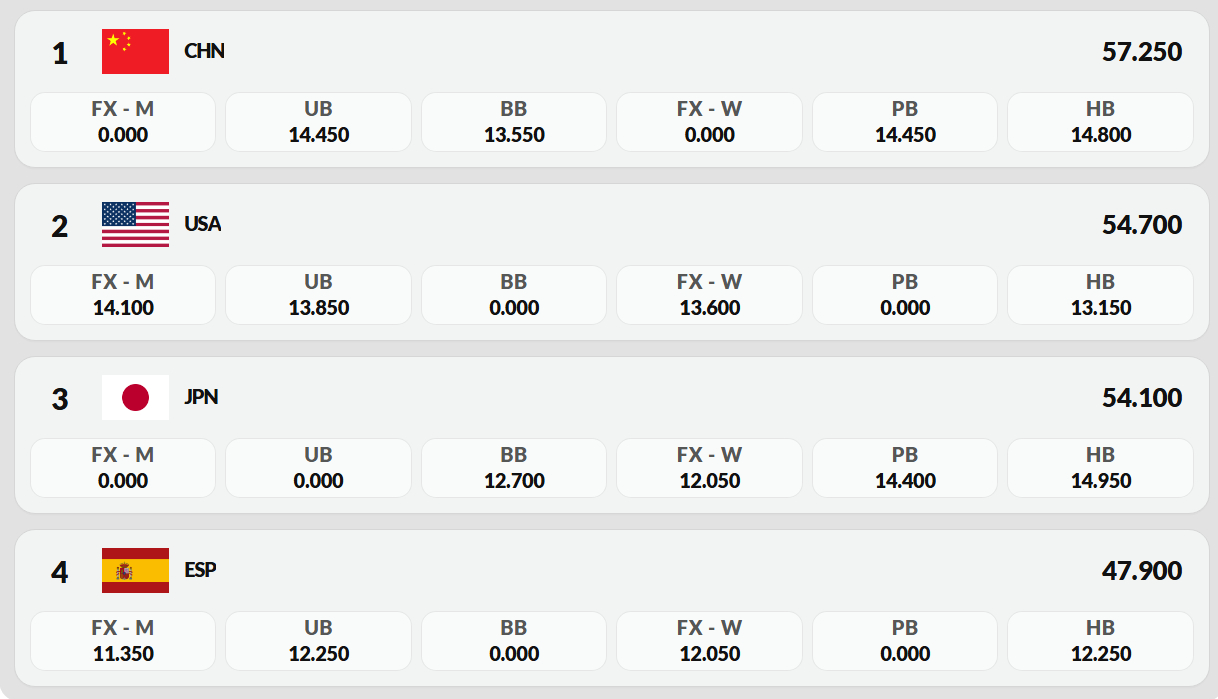Select the CHN team name
Viewport: 1218px width, 699px height.
[204, 51]
